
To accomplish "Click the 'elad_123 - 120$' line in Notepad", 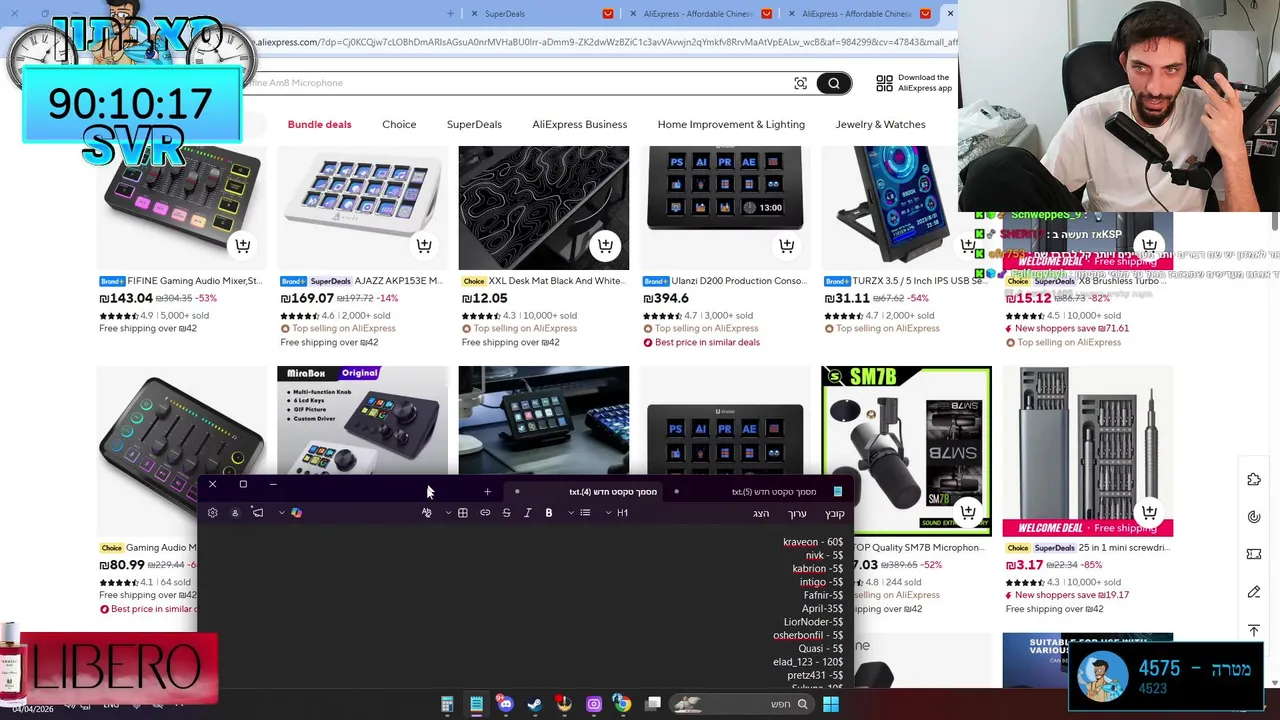I will point(808,662).
